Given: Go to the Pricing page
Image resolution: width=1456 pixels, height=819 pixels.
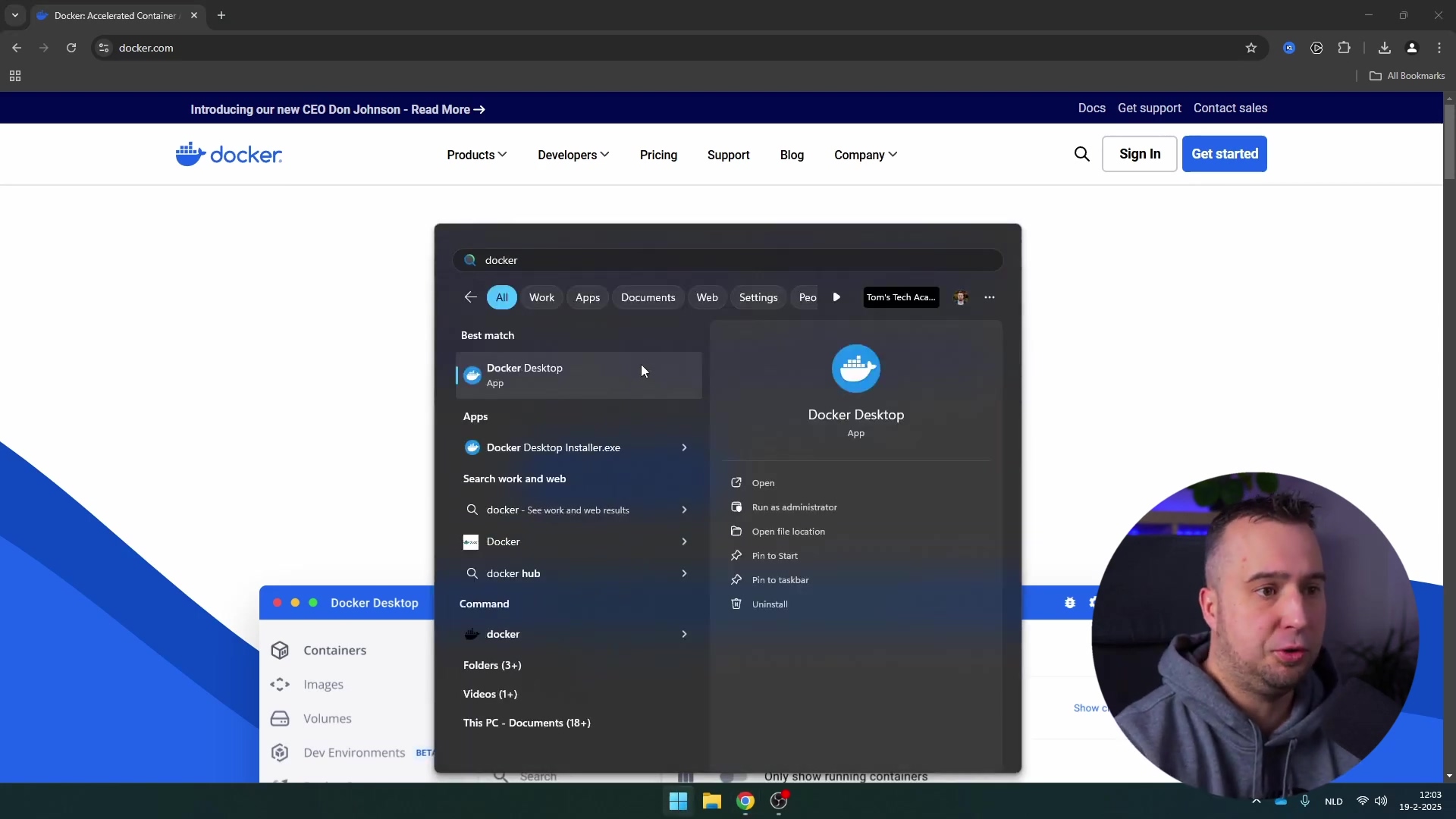Looking at the screenshot, I should point(658,155).
